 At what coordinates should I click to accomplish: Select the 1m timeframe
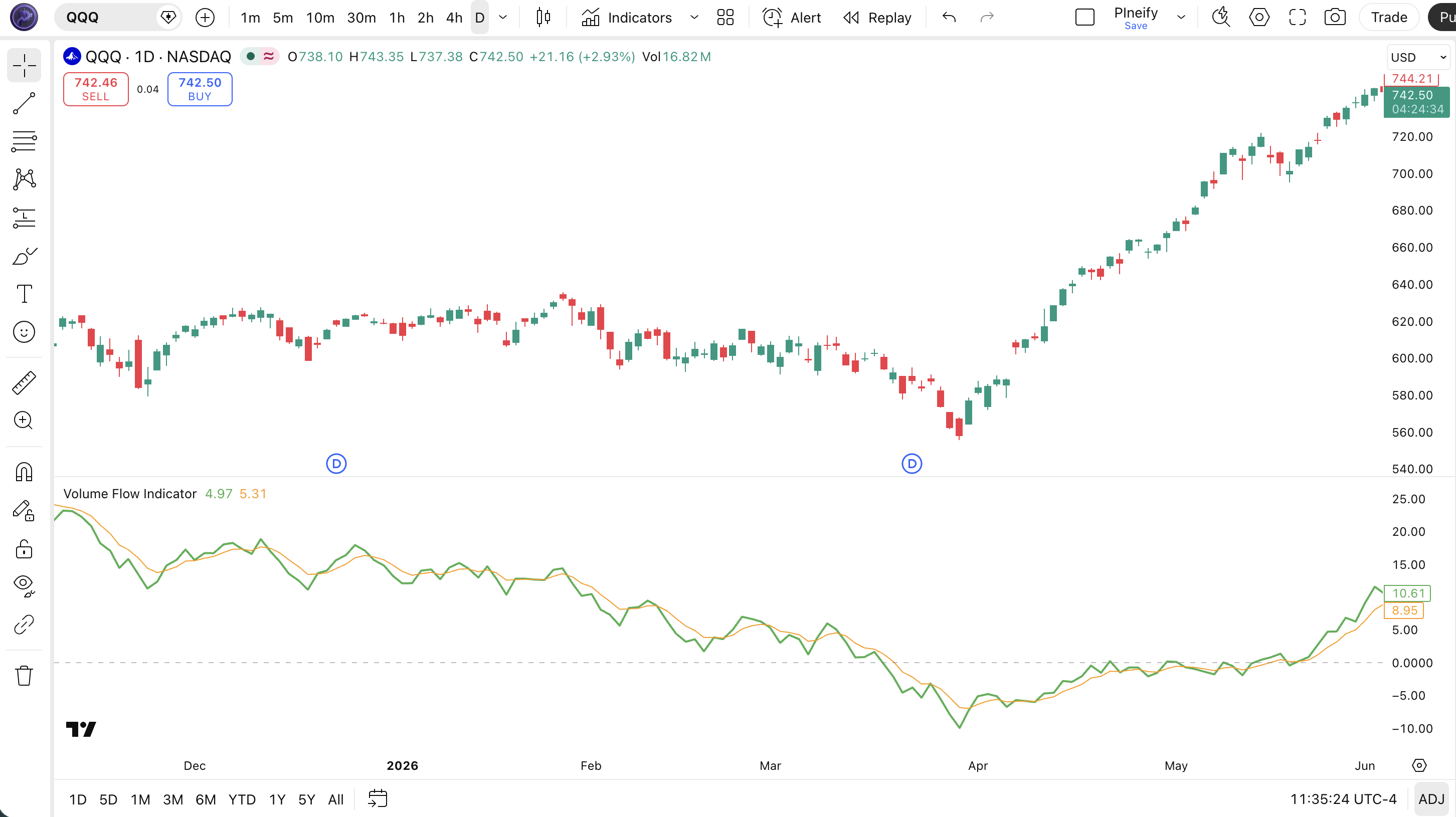(x=250, y=18)
